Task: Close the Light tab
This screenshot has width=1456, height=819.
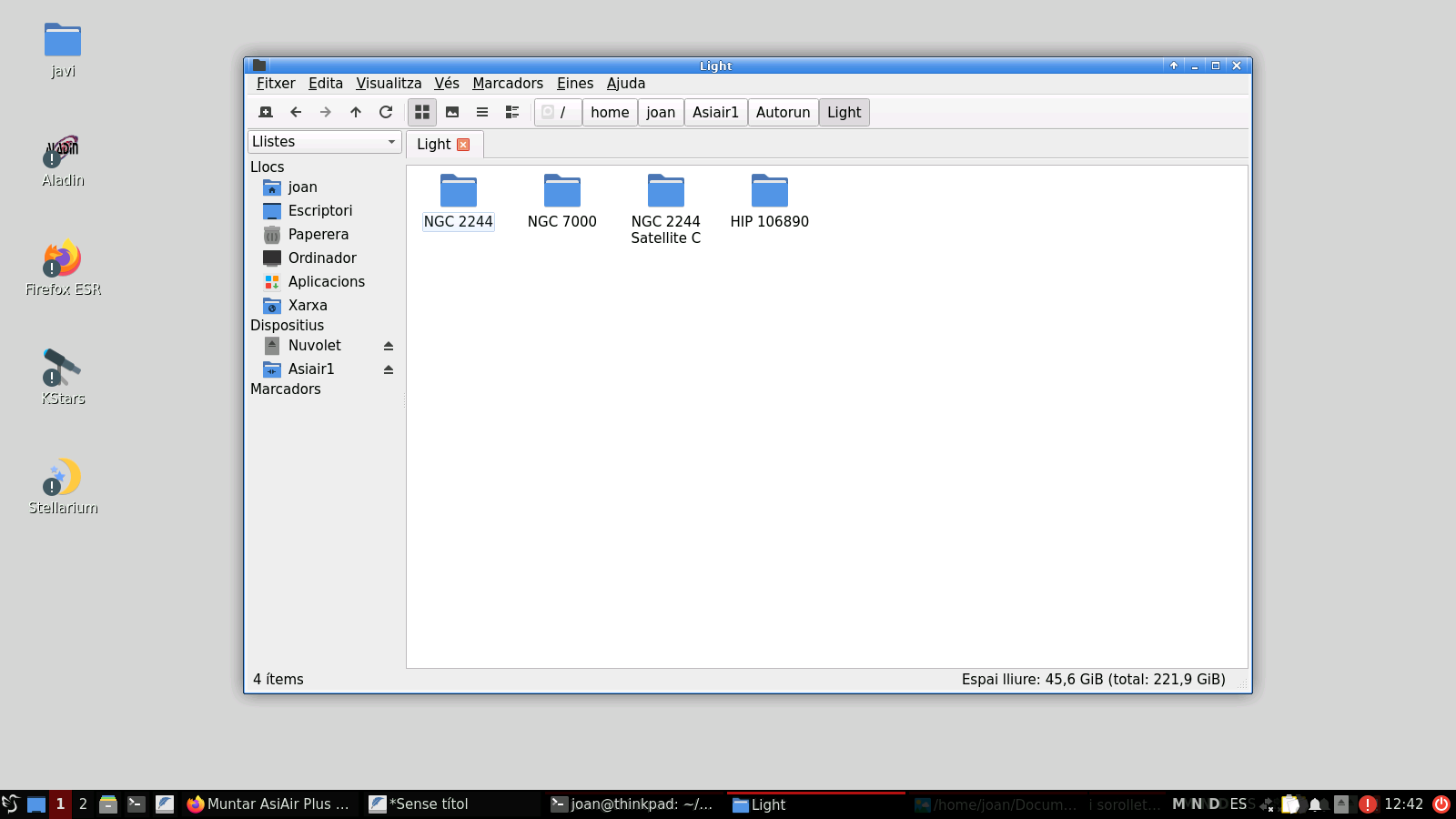Action: [463, 145]
